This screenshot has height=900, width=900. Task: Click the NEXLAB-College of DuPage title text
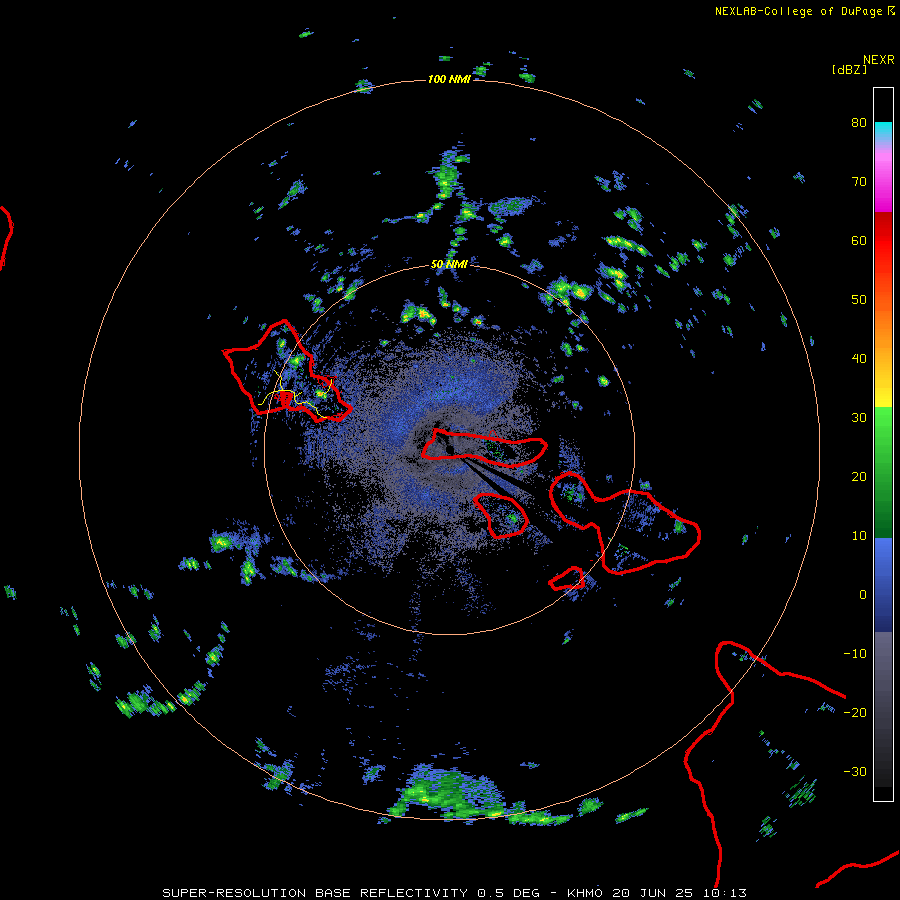[798, 11]
